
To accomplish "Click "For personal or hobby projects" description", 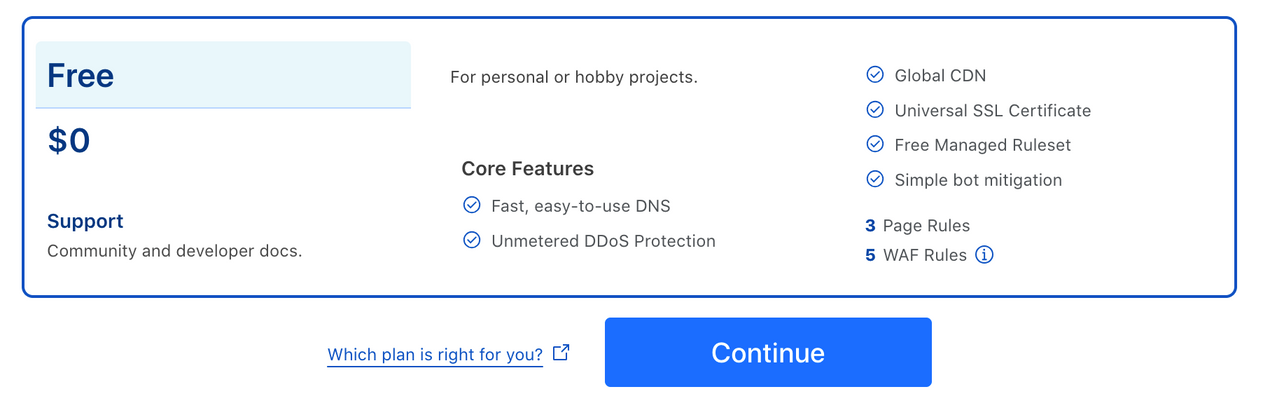I will pos(574,77).
